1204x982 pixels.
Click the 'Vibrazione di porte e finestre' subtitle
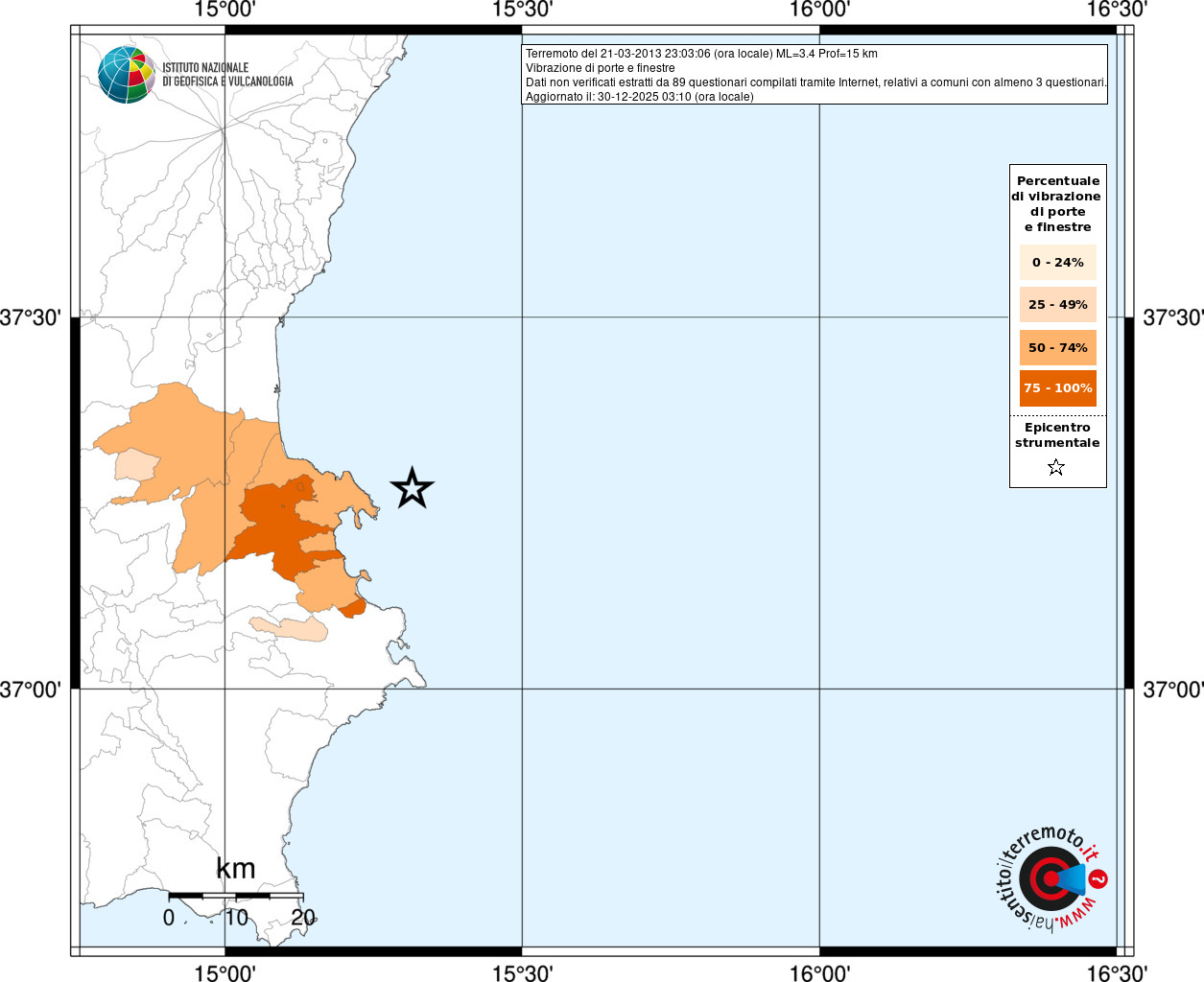tap(600, 68)
